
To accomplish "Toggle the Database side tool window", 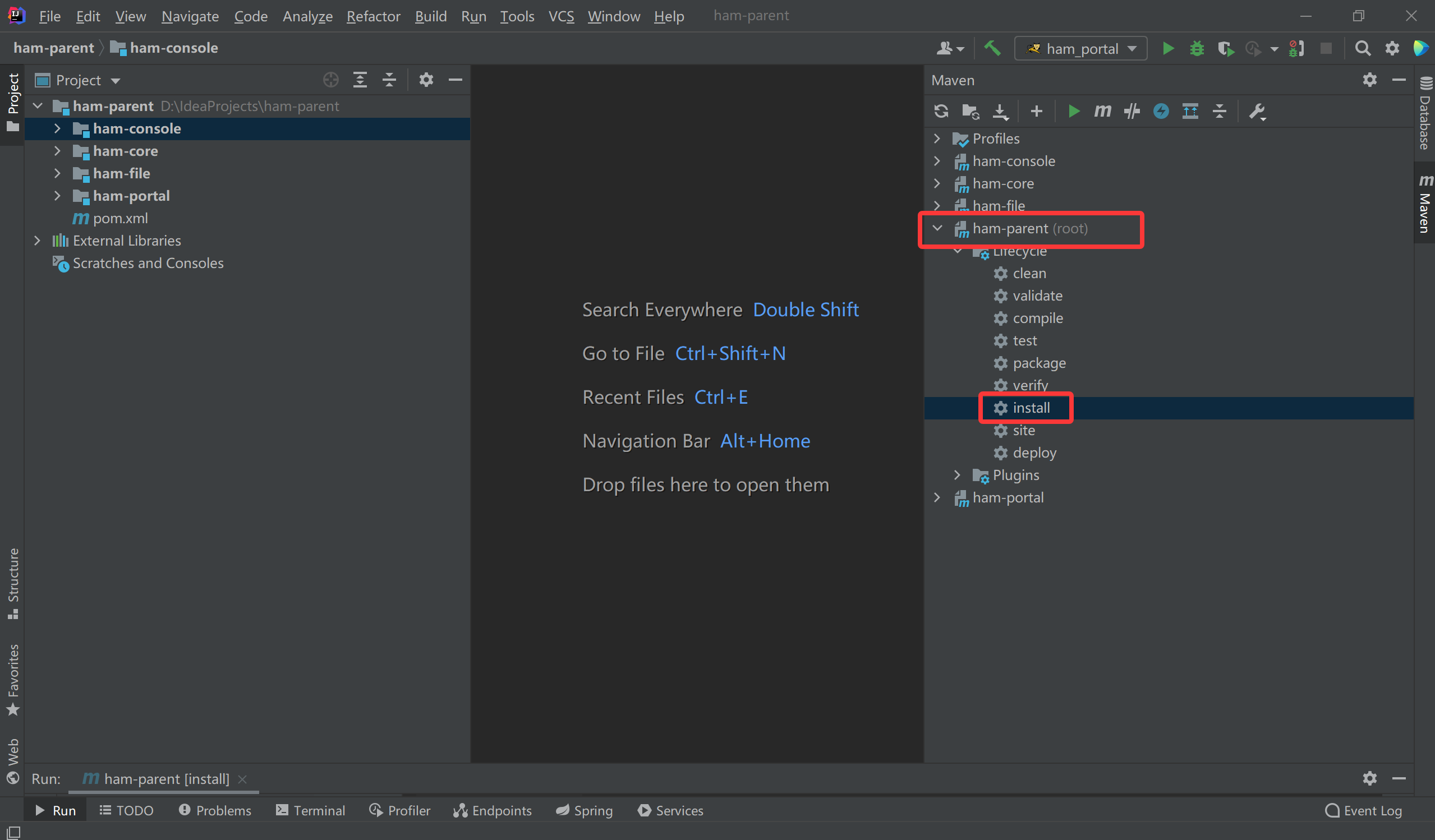I will click(x=1425, y=114).
